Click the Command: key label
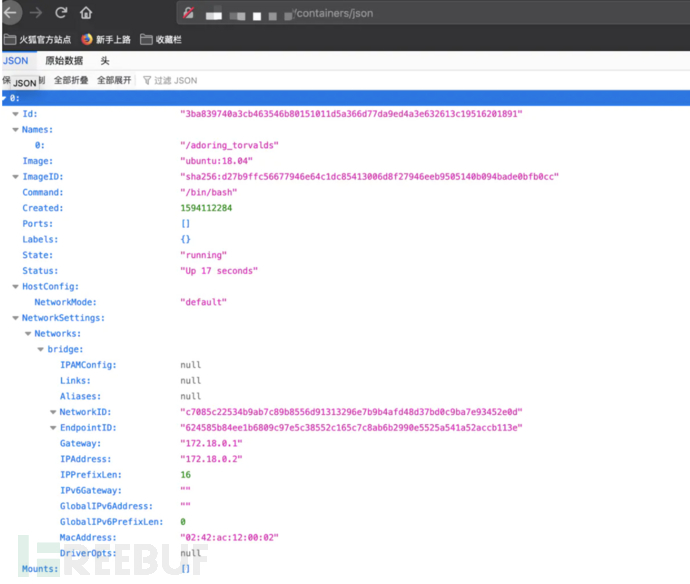 tap(43, 192)
